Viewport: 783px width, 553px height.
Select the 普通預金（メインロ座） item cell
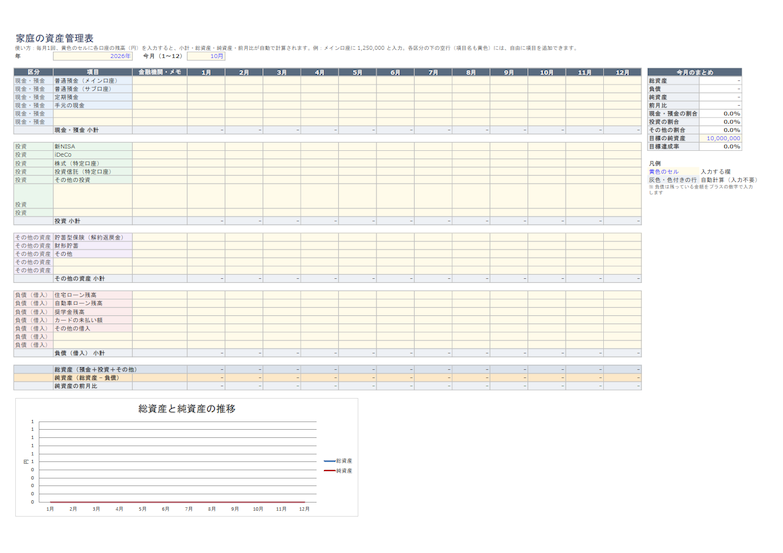[x=93, y=80]
